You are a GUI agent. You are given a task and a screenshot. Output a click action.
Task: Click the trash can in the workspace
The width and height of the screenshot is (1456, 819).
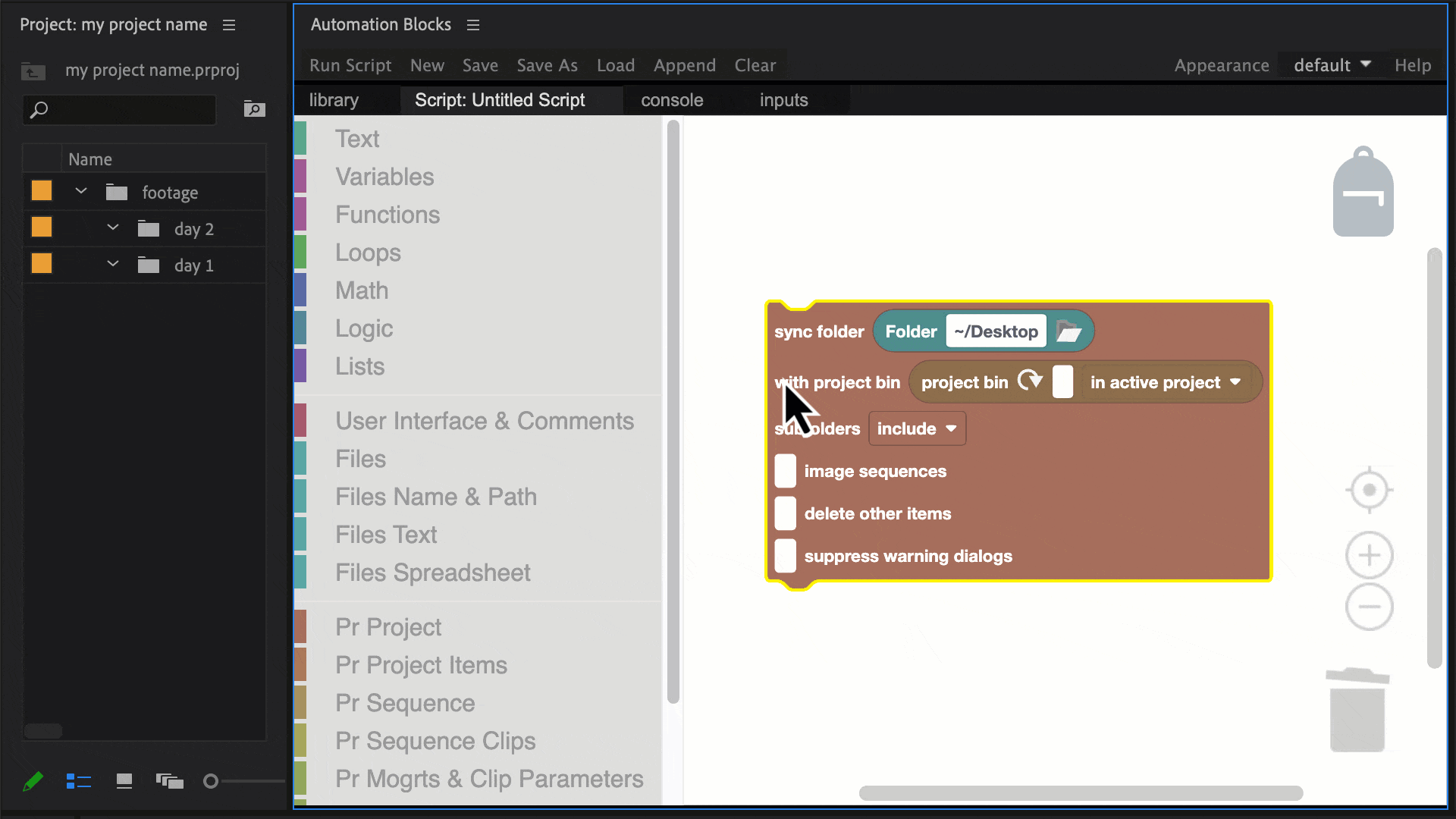tap(1357, 710)
